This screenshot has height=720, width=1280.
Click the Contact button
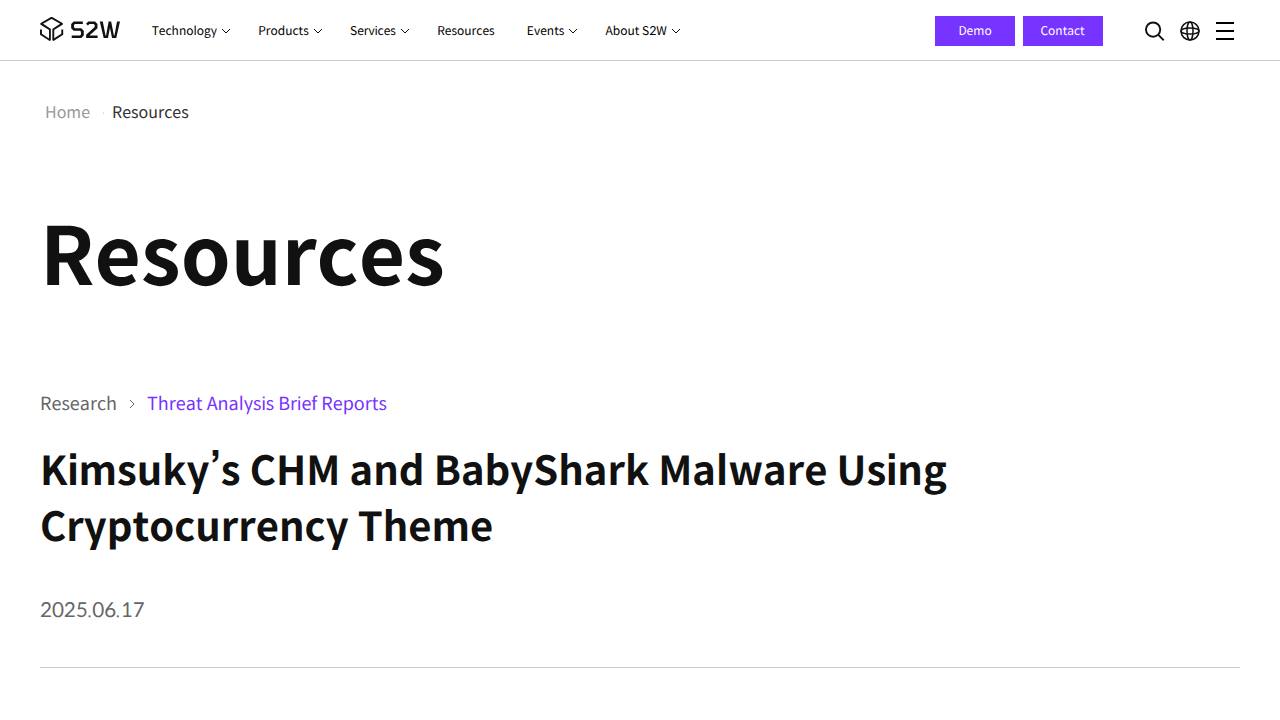click(1062, 31)
